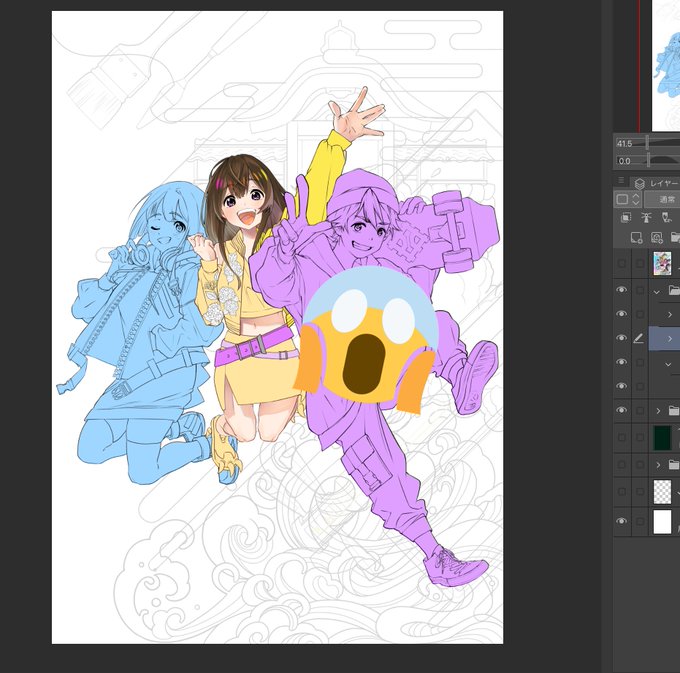
Task: Select the white paper layer thumbnail
Action: click(x=662, y=522)
